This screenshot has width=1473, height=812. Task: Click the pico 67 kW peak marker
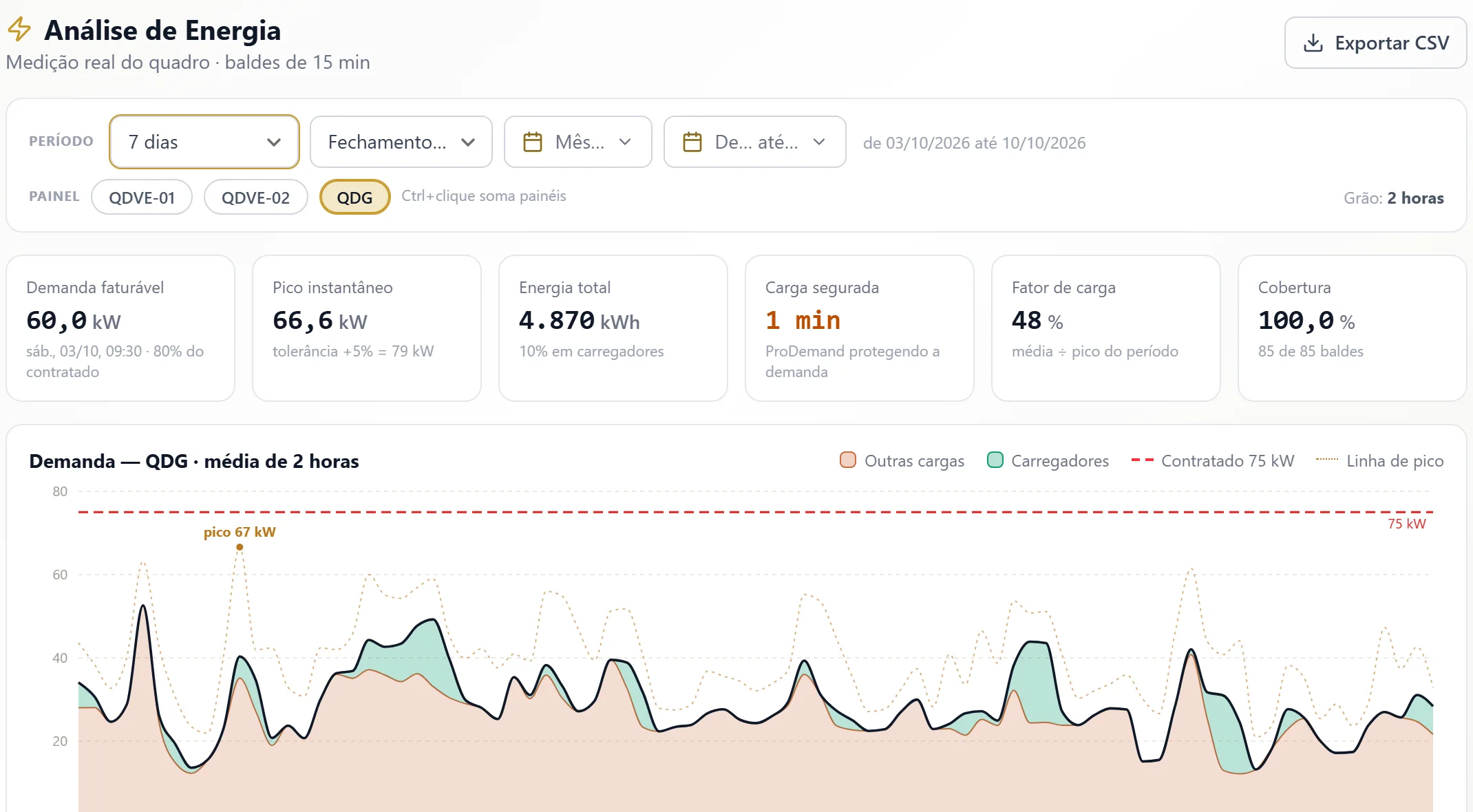point(240,547)
